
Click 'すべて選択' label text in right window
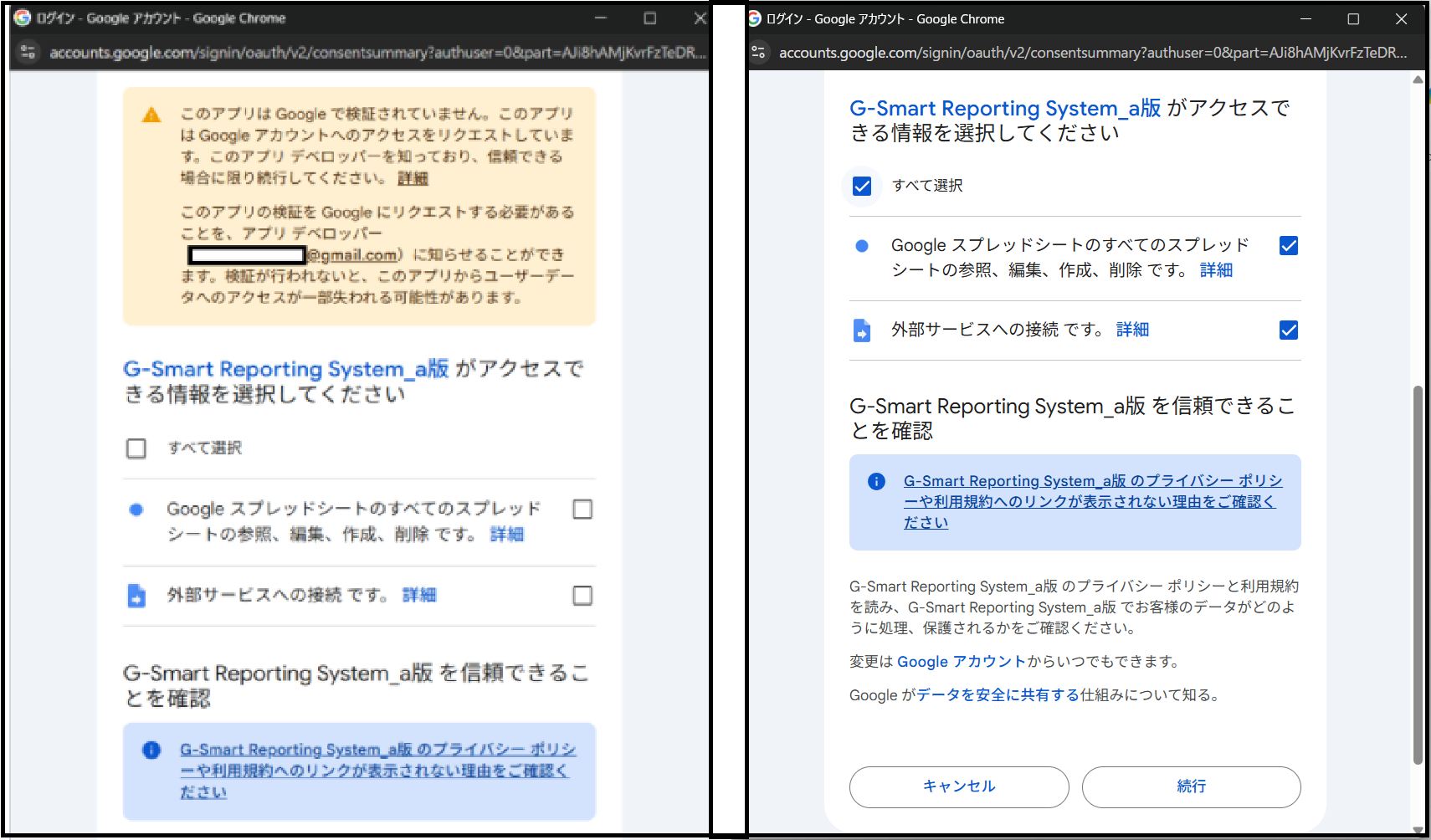point(927,186)
